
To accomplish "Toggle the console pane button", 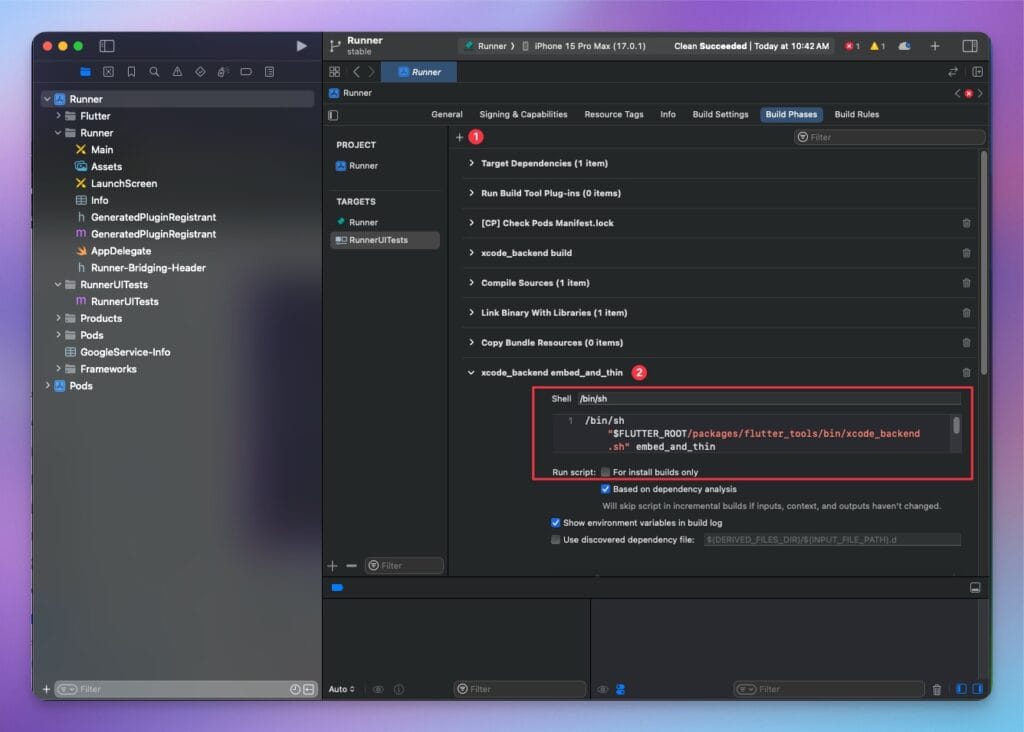I will pos(978,689).
